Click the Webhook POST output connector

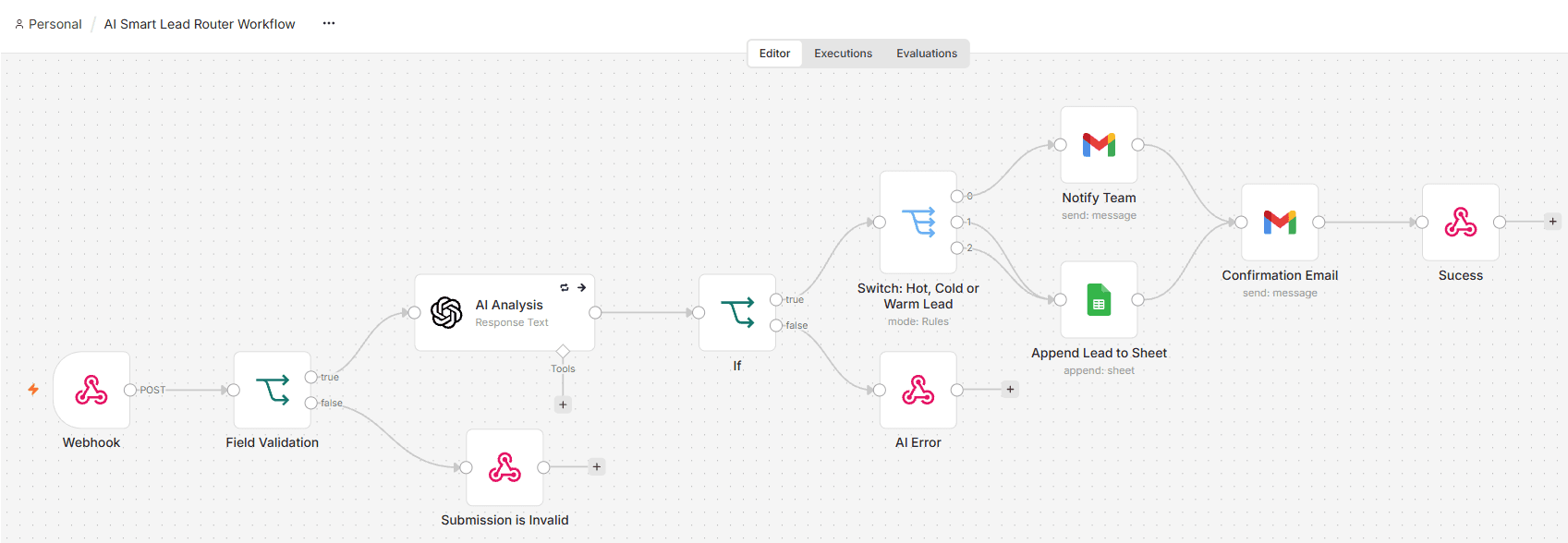[130, 390]
